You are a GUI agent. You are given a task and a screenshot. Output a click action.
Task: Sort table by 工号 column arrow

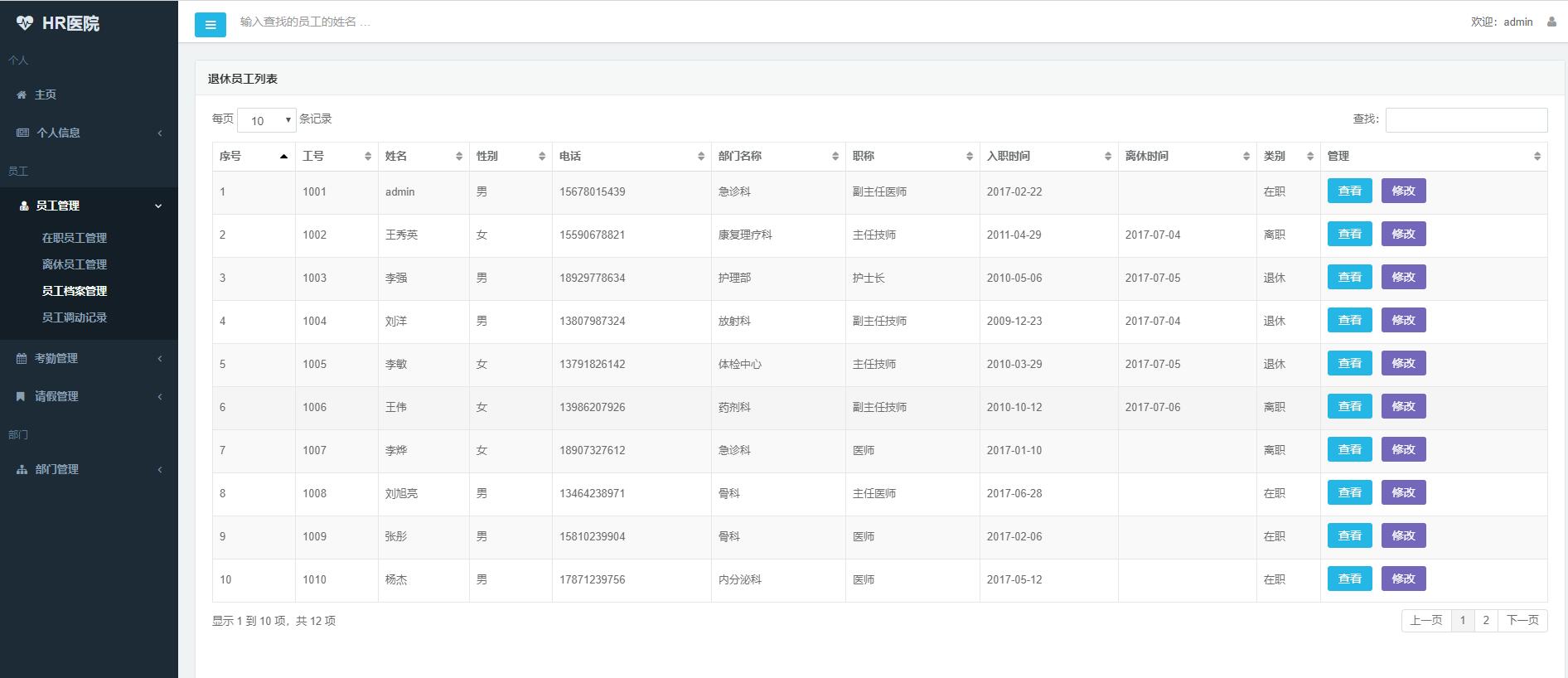click(x=368, y=157)
